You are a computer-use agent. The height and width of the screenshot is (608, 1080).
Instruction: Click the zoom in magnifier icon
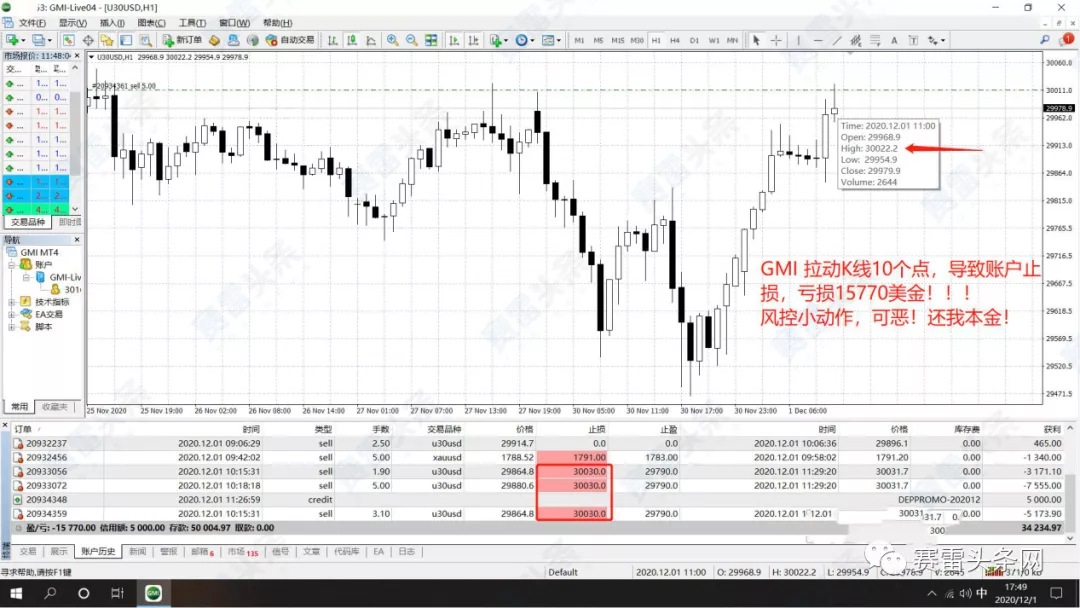tap(393, 41)
